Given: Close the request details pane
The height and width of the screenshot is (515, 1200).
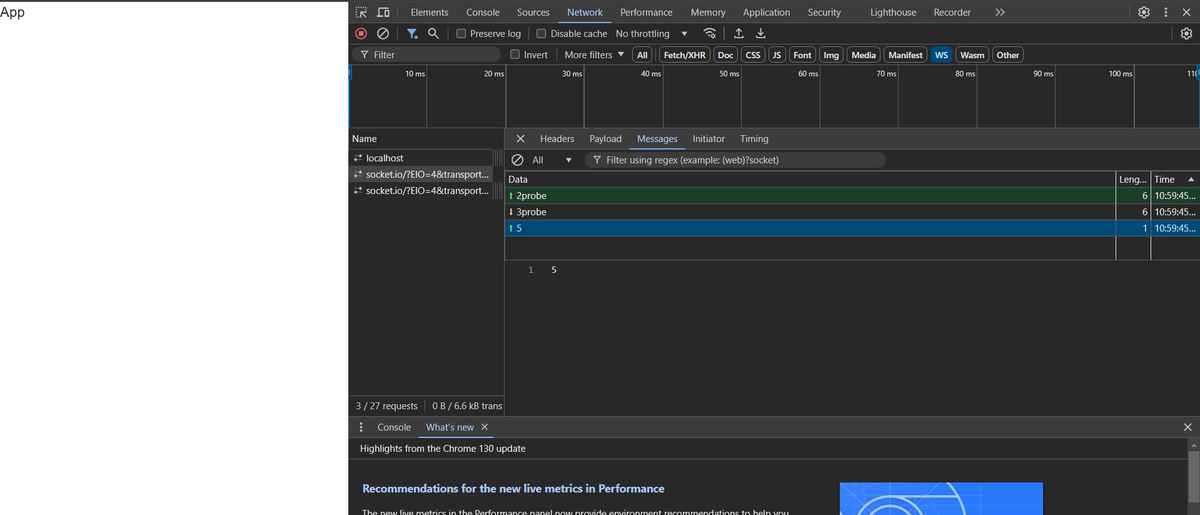Looking at the screenshot, I should [x=520, y=139].
